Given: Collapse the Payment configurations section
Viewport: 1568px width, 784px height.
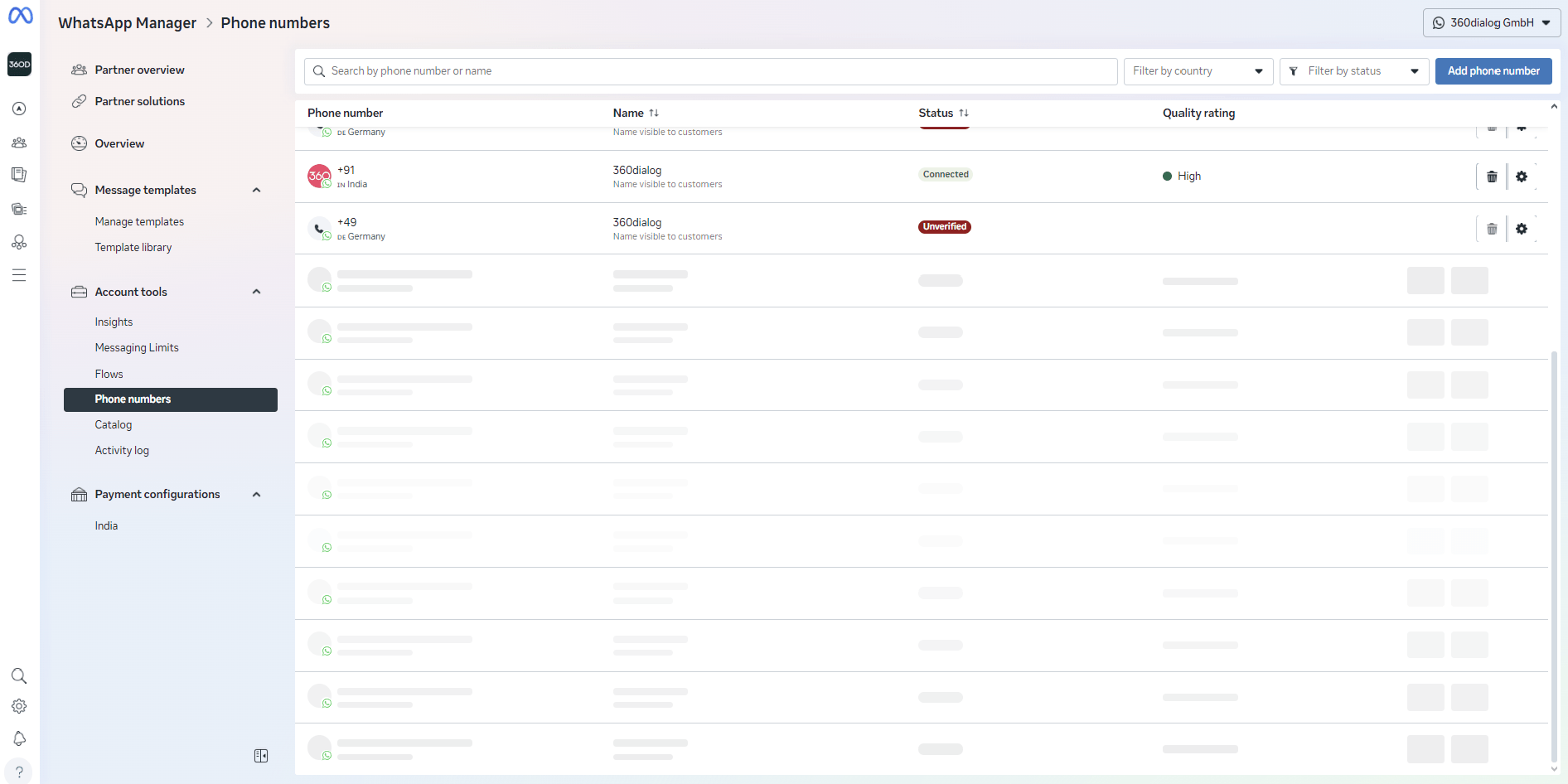Looking at the screenshot, I should pyautogui.click(x=257, y=495).
